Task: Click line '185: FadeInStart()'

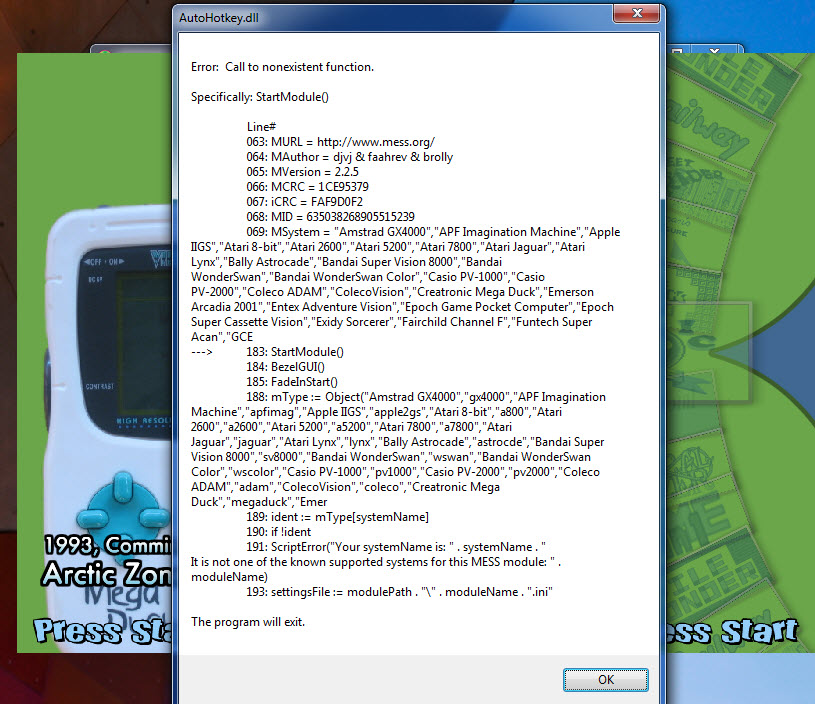Action: [x=292, y=382]
